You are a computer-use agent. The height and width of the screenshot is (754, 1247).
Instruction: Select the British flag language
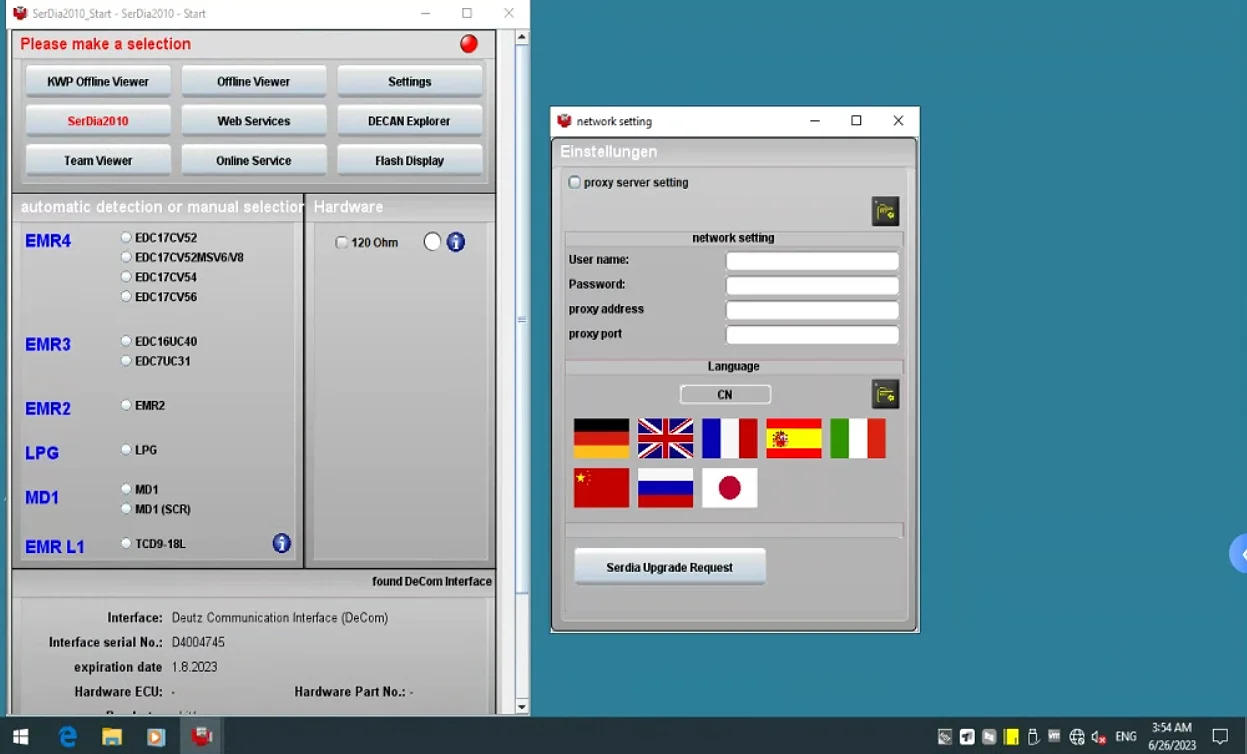[665, 438]
